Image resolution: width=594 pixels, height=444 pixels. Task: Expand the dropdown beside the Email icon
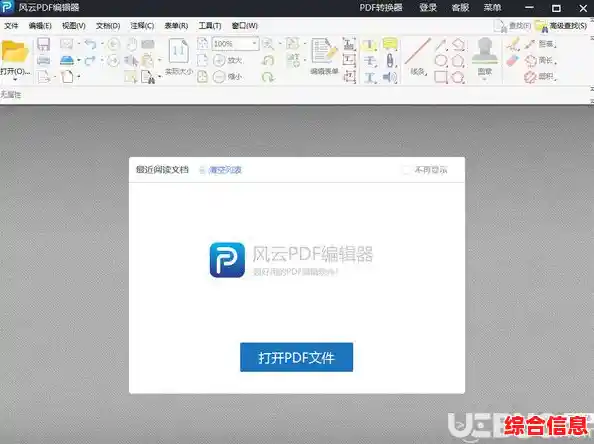tap(78, 44)
